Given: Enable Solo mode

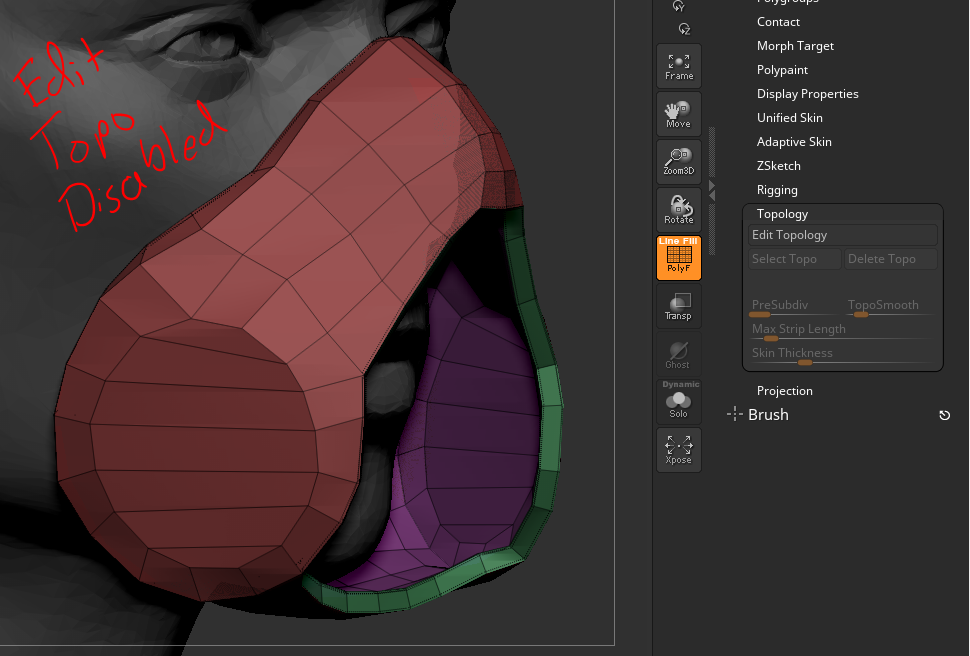Looking at the screenshot, I should pyautogui.click(x=679, y=406).
